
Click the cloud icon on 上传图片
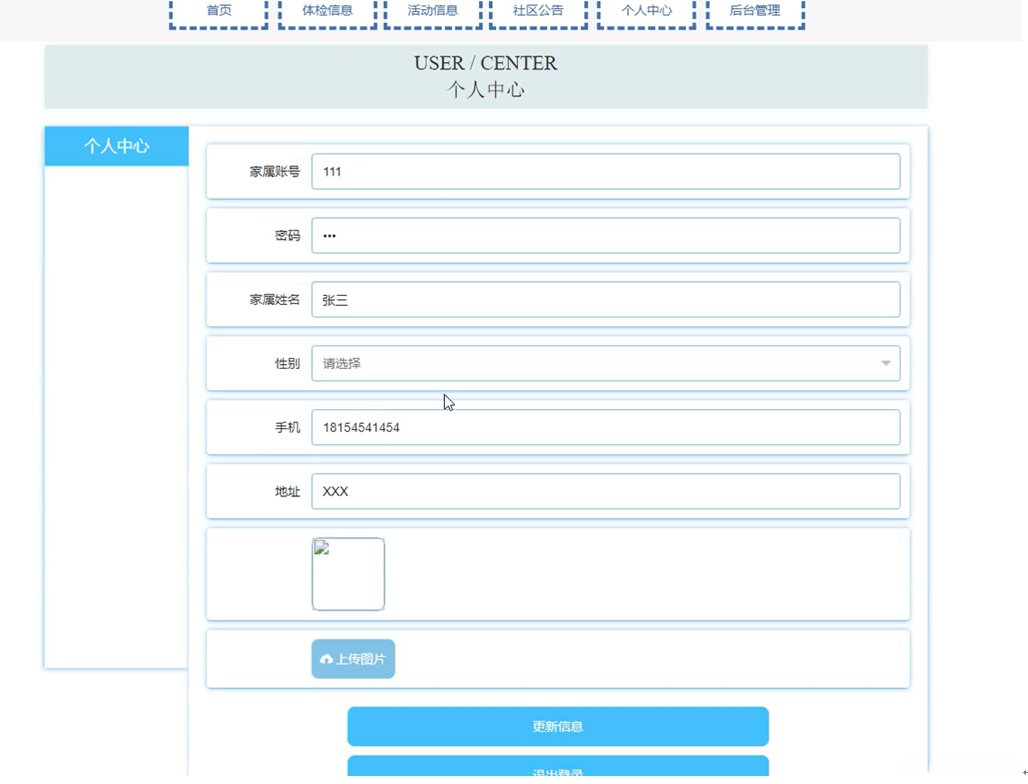[x=326, y=659]
